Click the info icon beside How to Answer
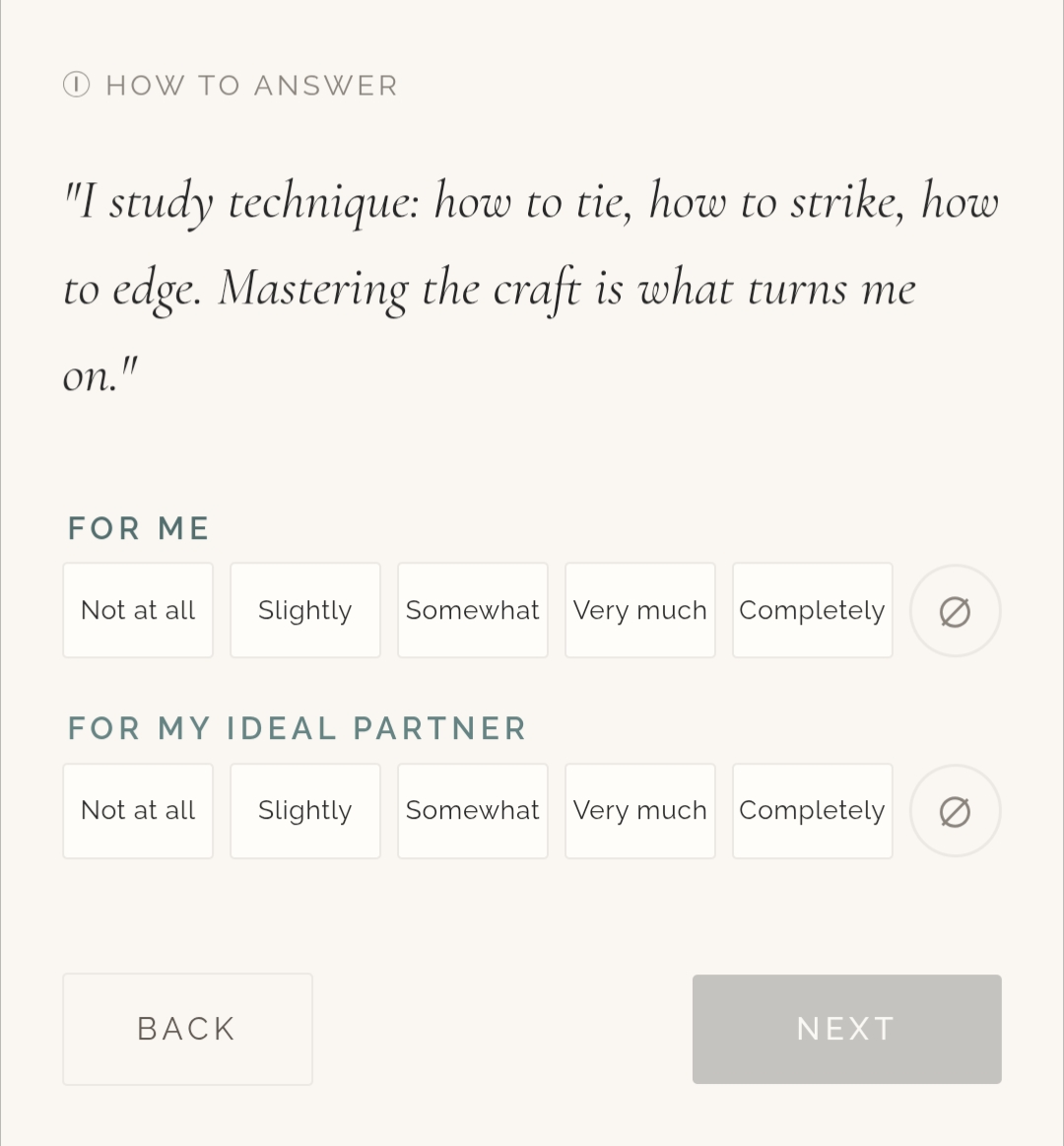1064x1146 pixels. tap(76, 85)
